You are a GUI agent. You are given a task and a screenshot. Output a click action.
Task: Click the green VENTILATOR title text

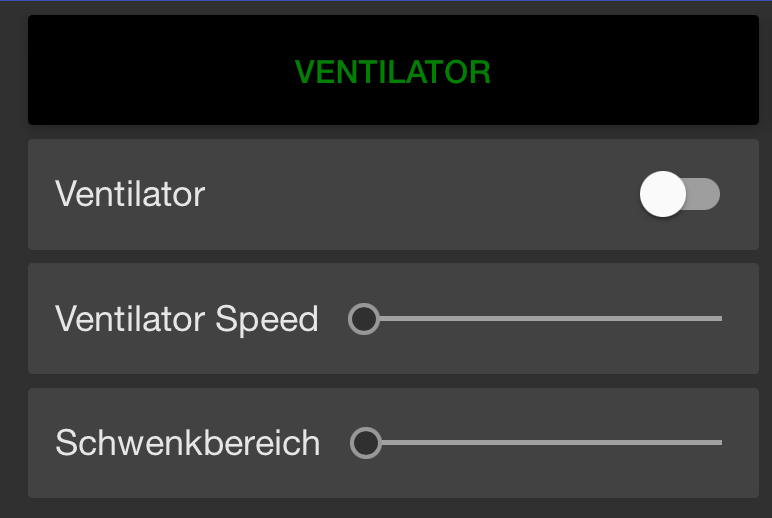click(393, 72)
